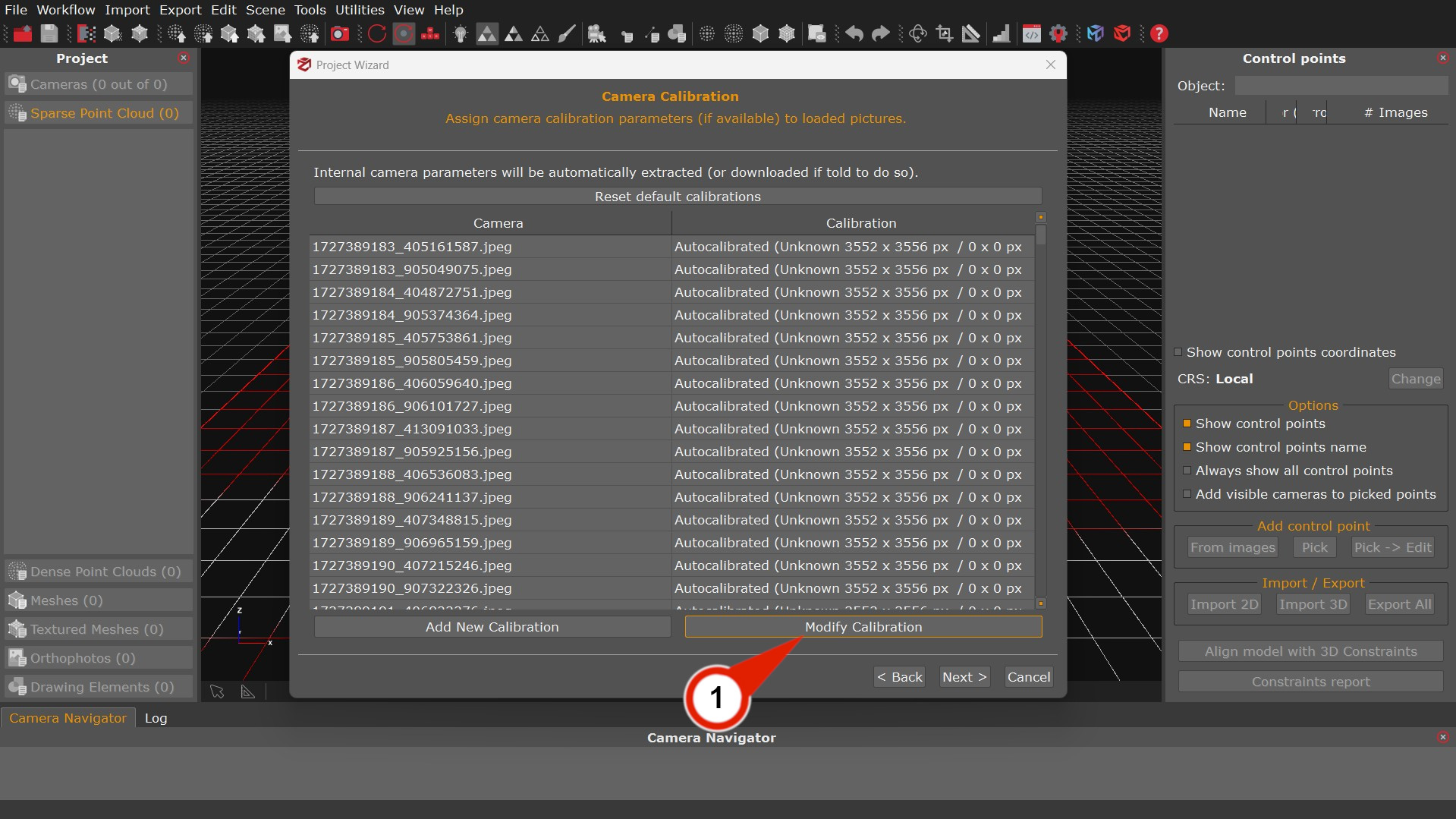
Task: Open the code scripting window icon
Action: click(x=1031, y=33)
